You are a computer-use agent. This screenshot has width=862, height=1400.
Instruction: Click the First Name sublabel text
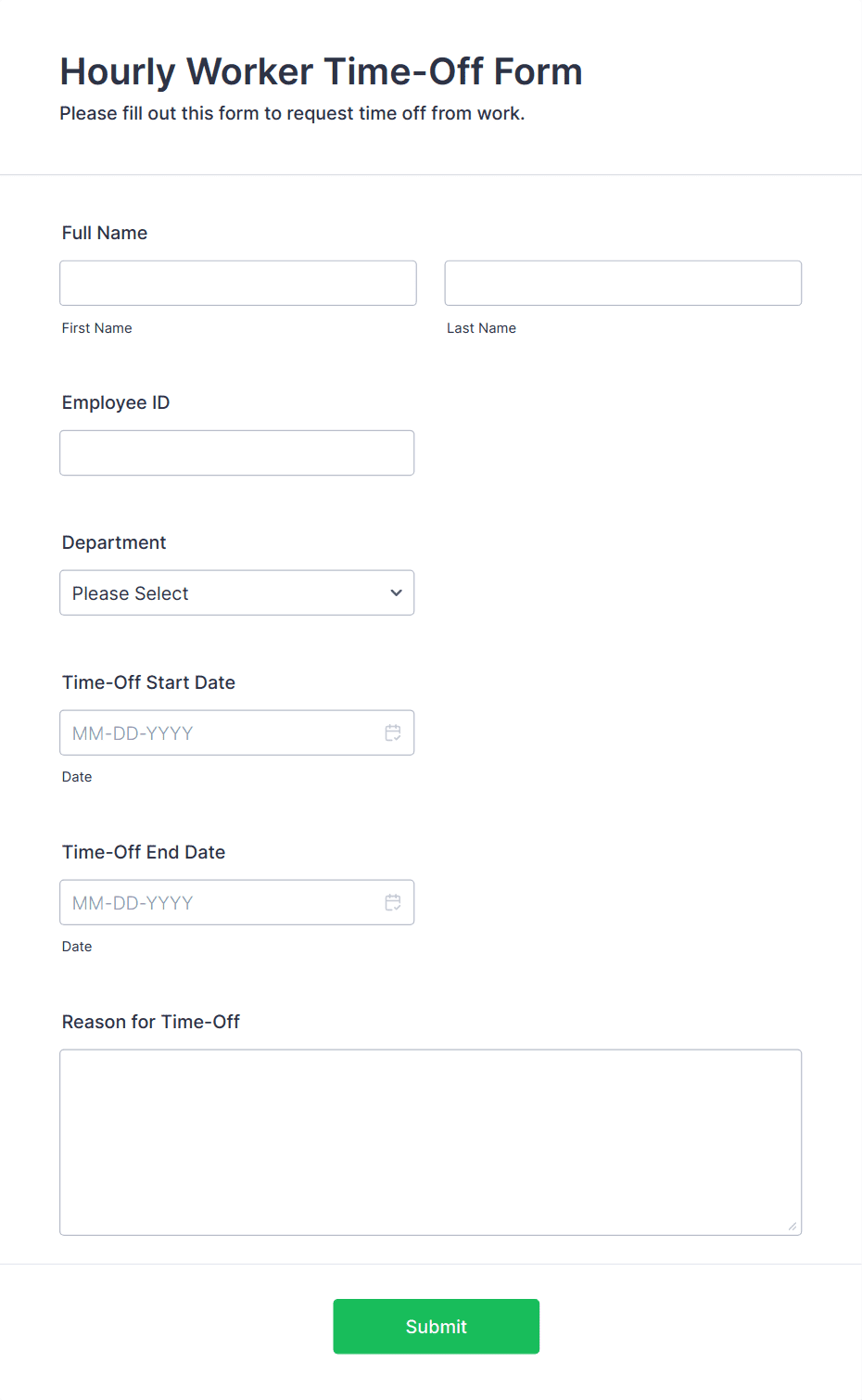(x=96, y=327)
